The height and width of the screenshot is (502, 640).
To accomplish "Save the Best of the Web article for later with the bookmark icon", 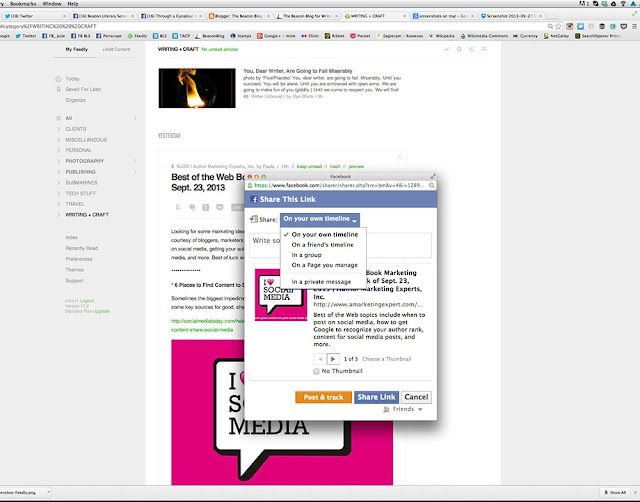I will (x=178, y=207).
